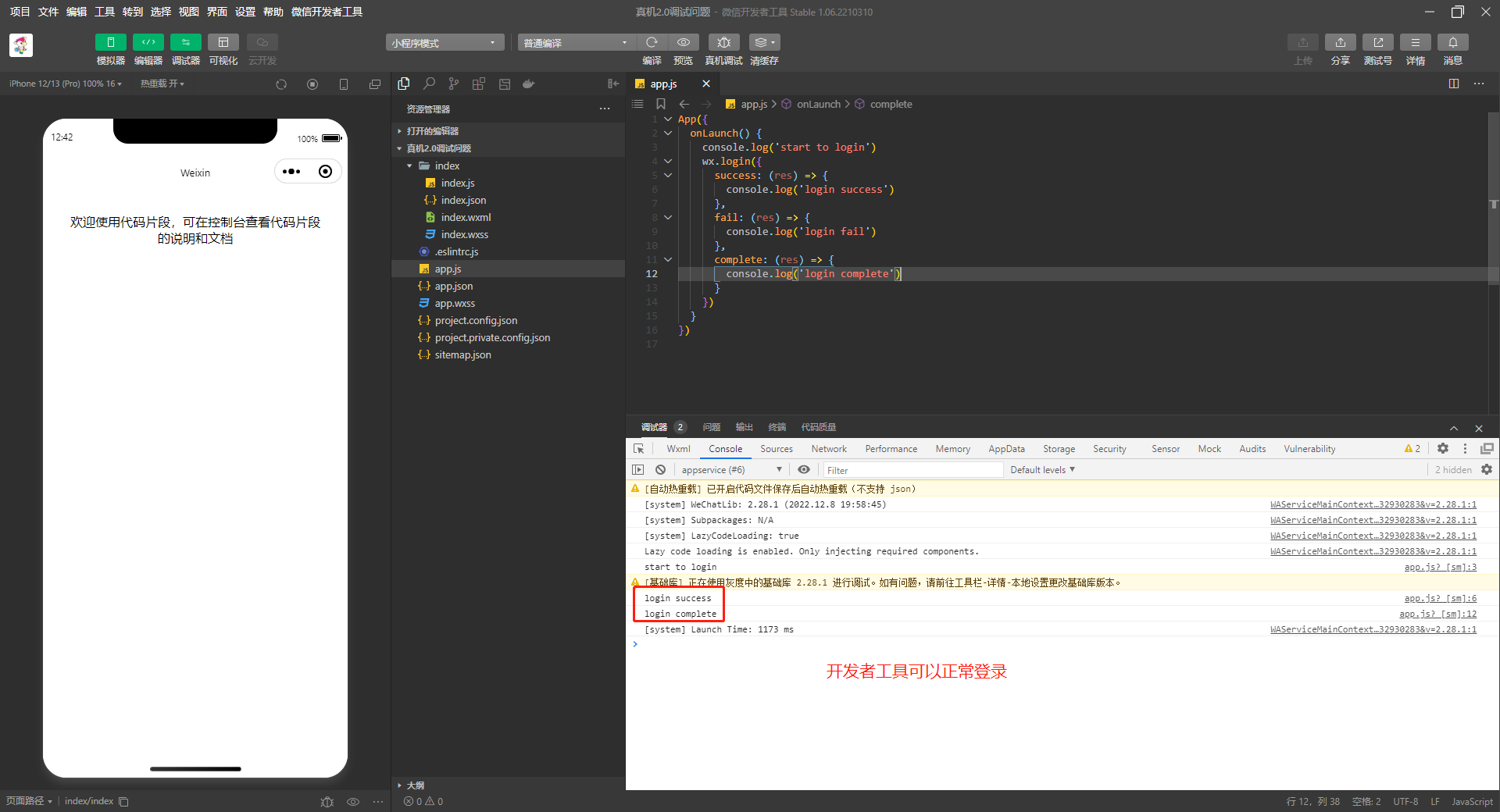Click the onLaunch breadcrumb
This screenshot has height=812, width=1500.
coord(819,104)
